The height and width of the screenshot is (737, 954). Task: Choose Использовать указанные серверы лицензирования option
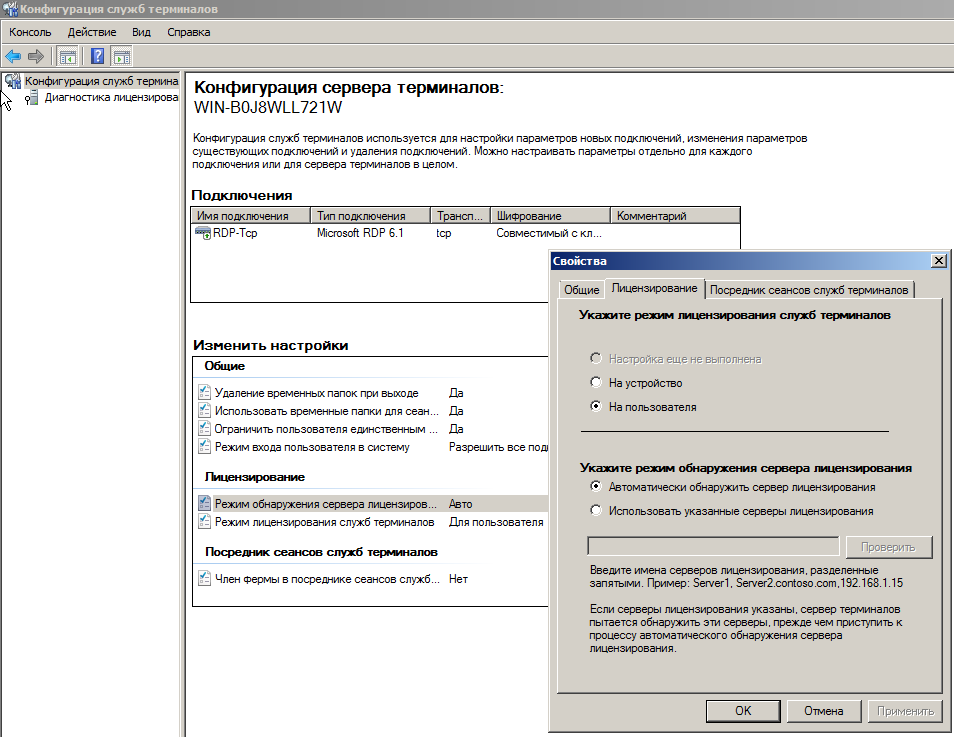point(596,511)
